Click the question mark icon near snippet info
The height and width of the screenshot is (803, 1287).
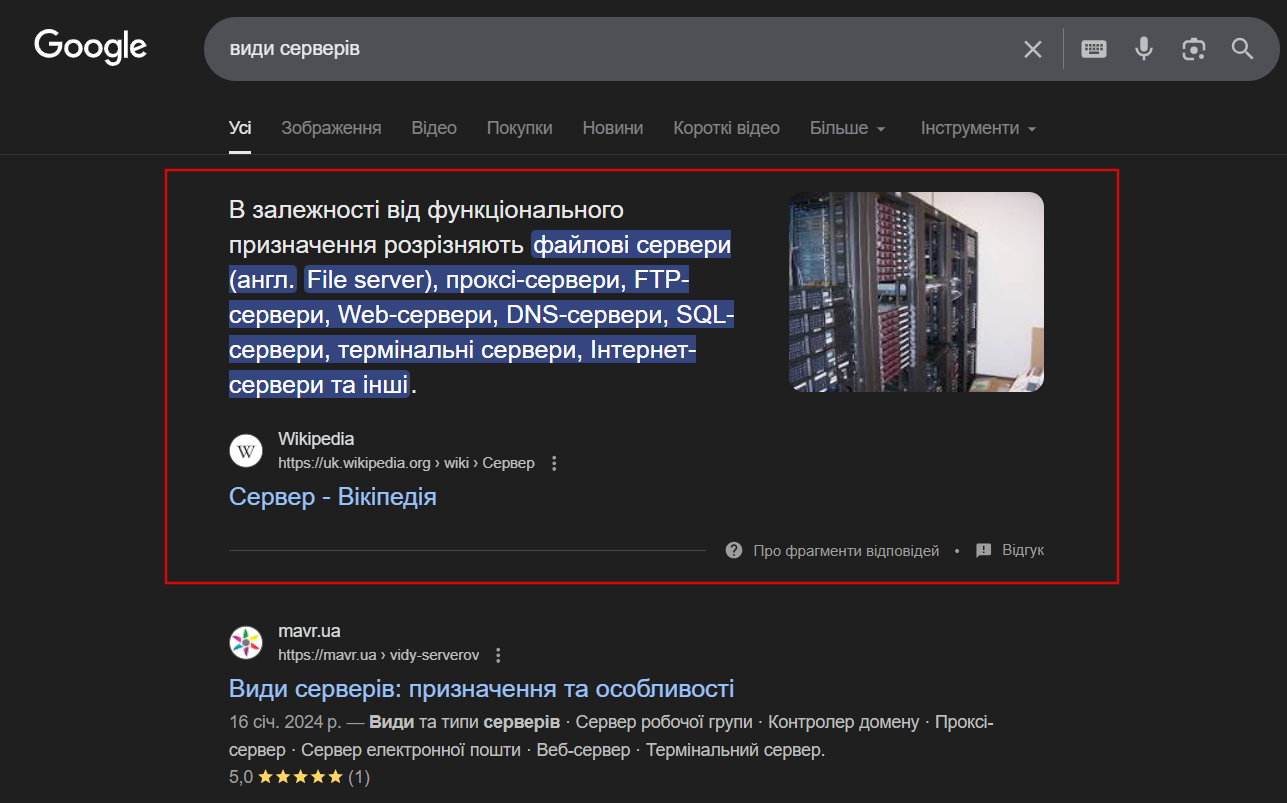click(733, 549)
